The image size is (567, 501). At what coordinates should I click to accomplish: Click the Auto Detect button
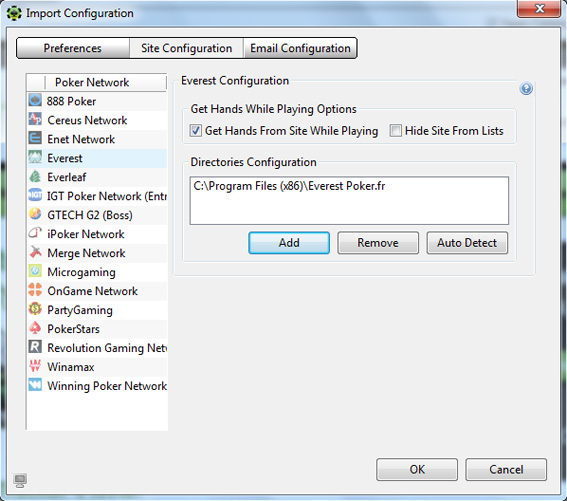click(467, 243)
